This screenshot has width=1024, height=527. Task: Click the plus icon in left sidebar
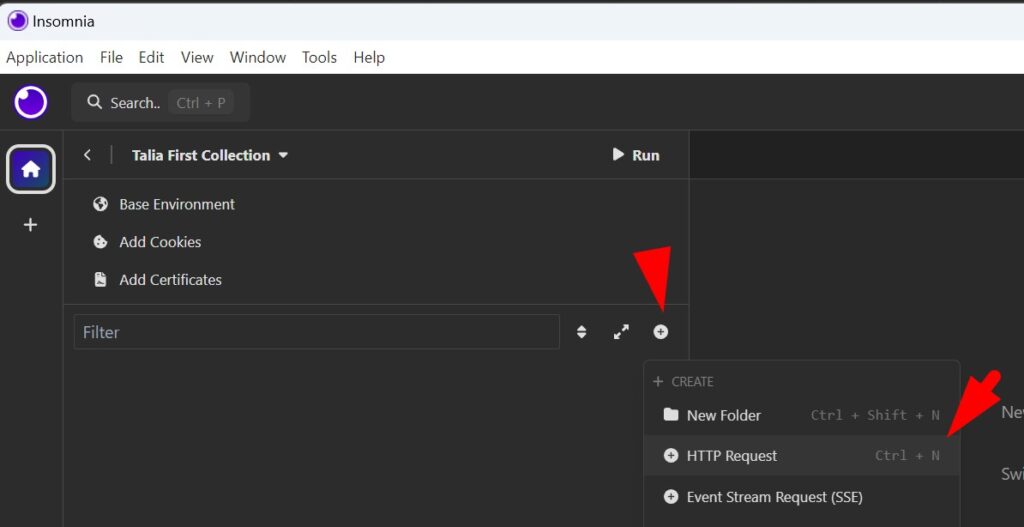(x=31, y=225)
